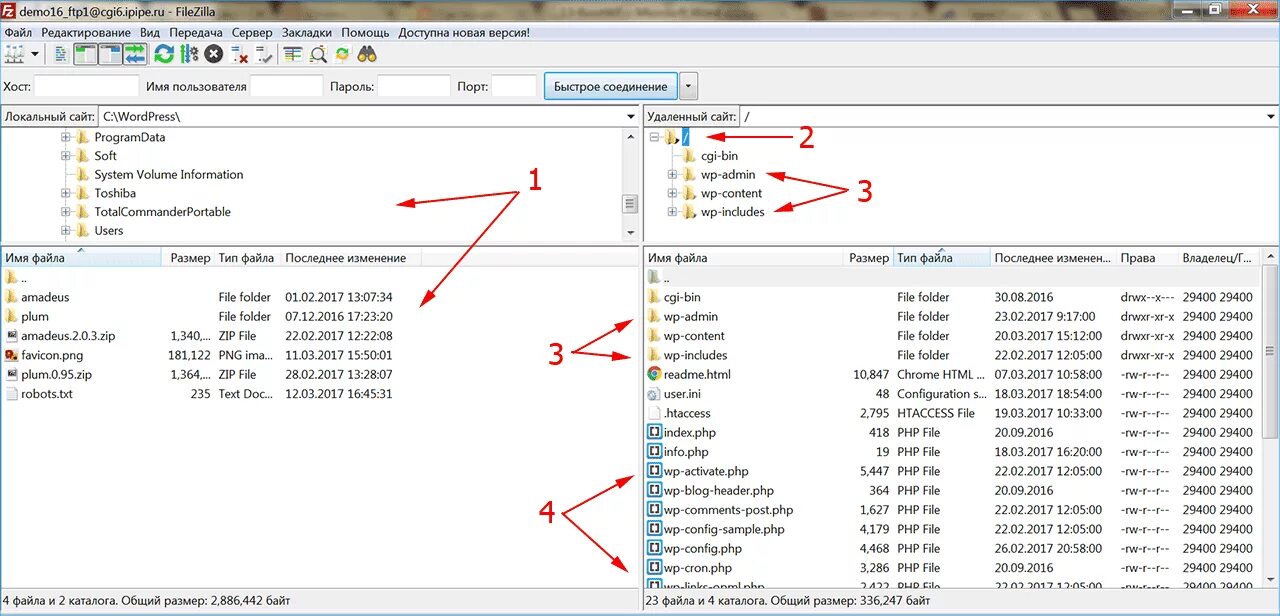The width and height of the screenshot is (1280, 616).
Task: Open quick connect history dropdown arrow
Action: (x=688, y=86)
